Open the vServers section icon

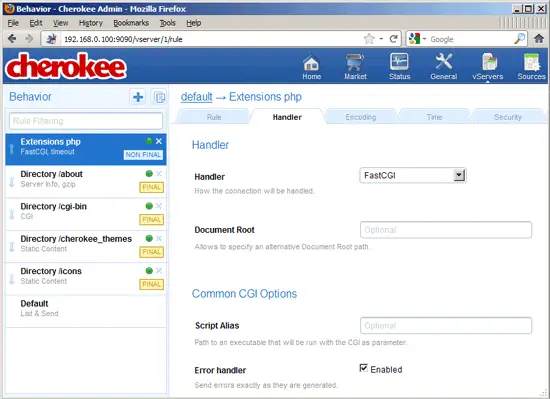click(x=488, y=67)
